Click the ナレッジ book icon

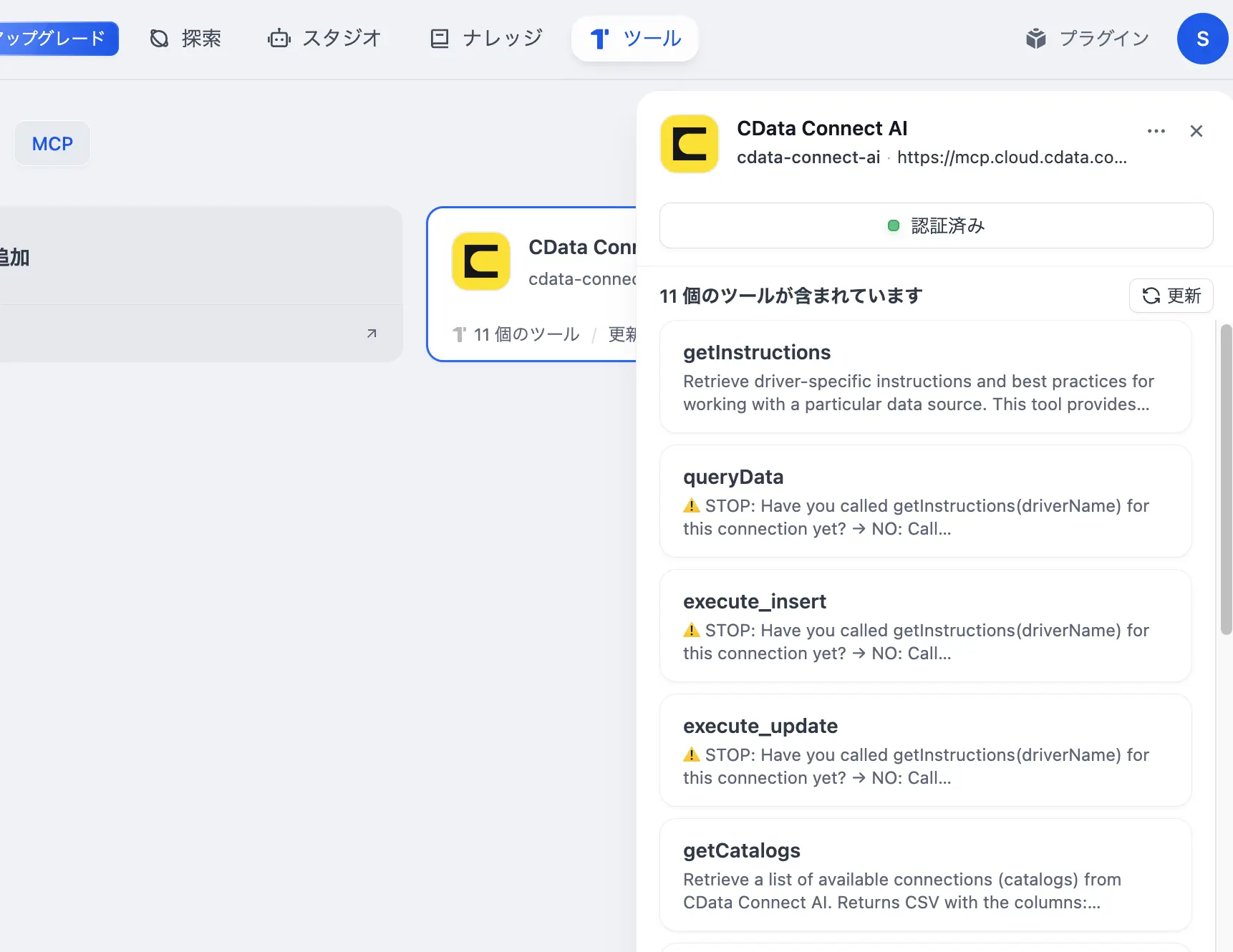point(439,39)
